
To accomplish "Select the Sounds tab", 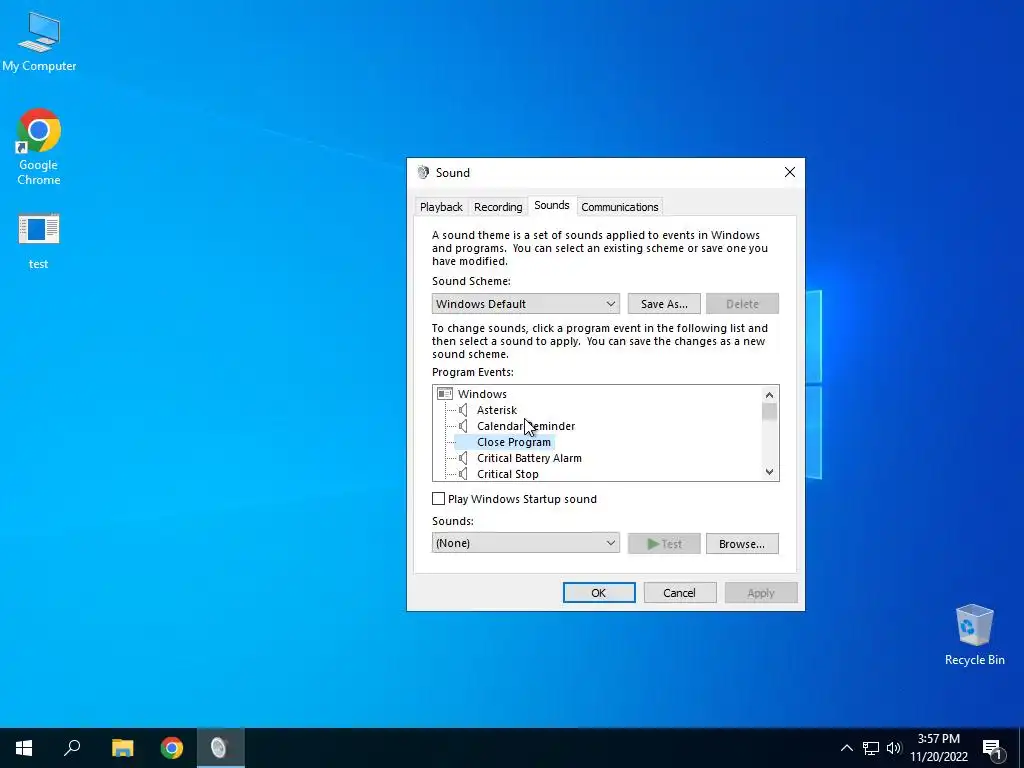I will click(x=552, y=205).
